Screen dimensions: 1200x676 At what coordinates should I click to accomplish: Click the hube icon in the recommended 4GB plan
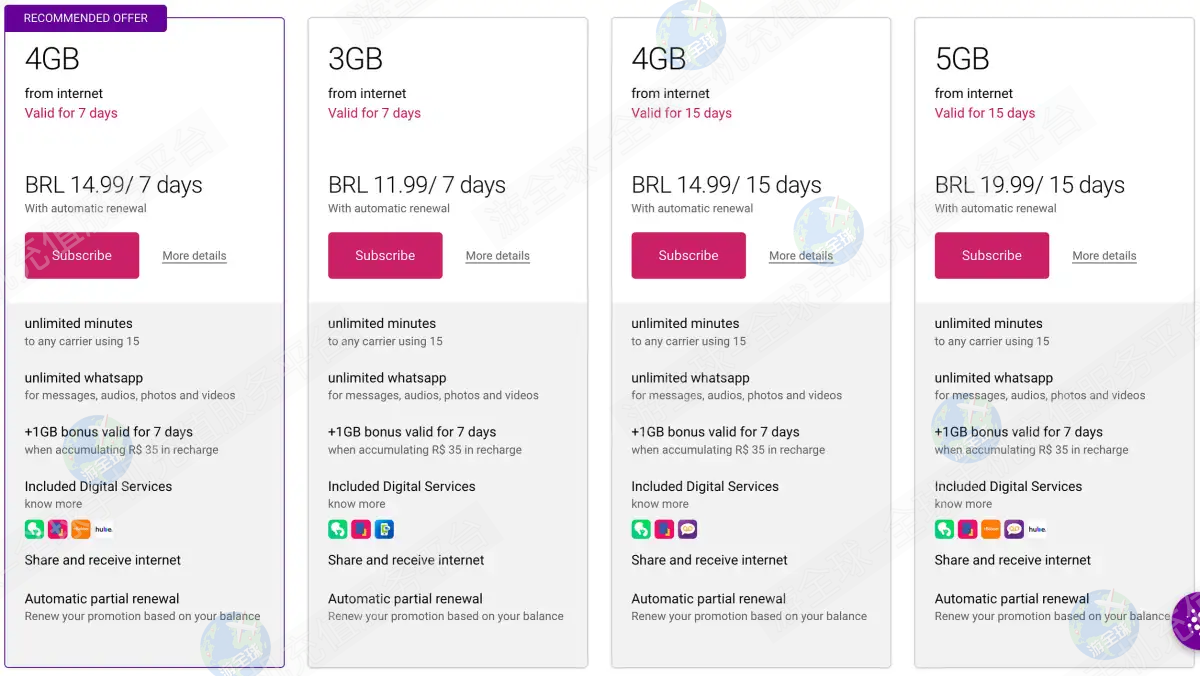[103, 529]
